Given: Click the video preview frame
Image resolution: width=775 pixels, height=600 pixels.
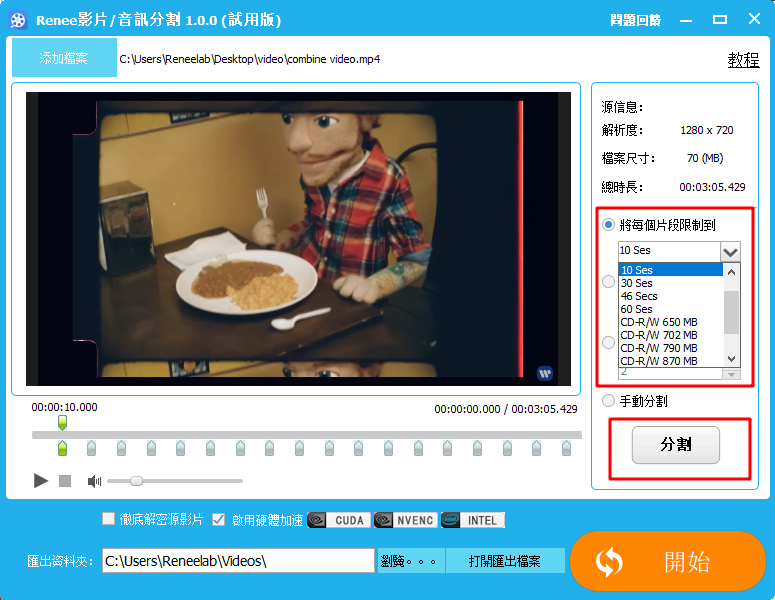Looking at the screenshot, I should tap(299, 239).
